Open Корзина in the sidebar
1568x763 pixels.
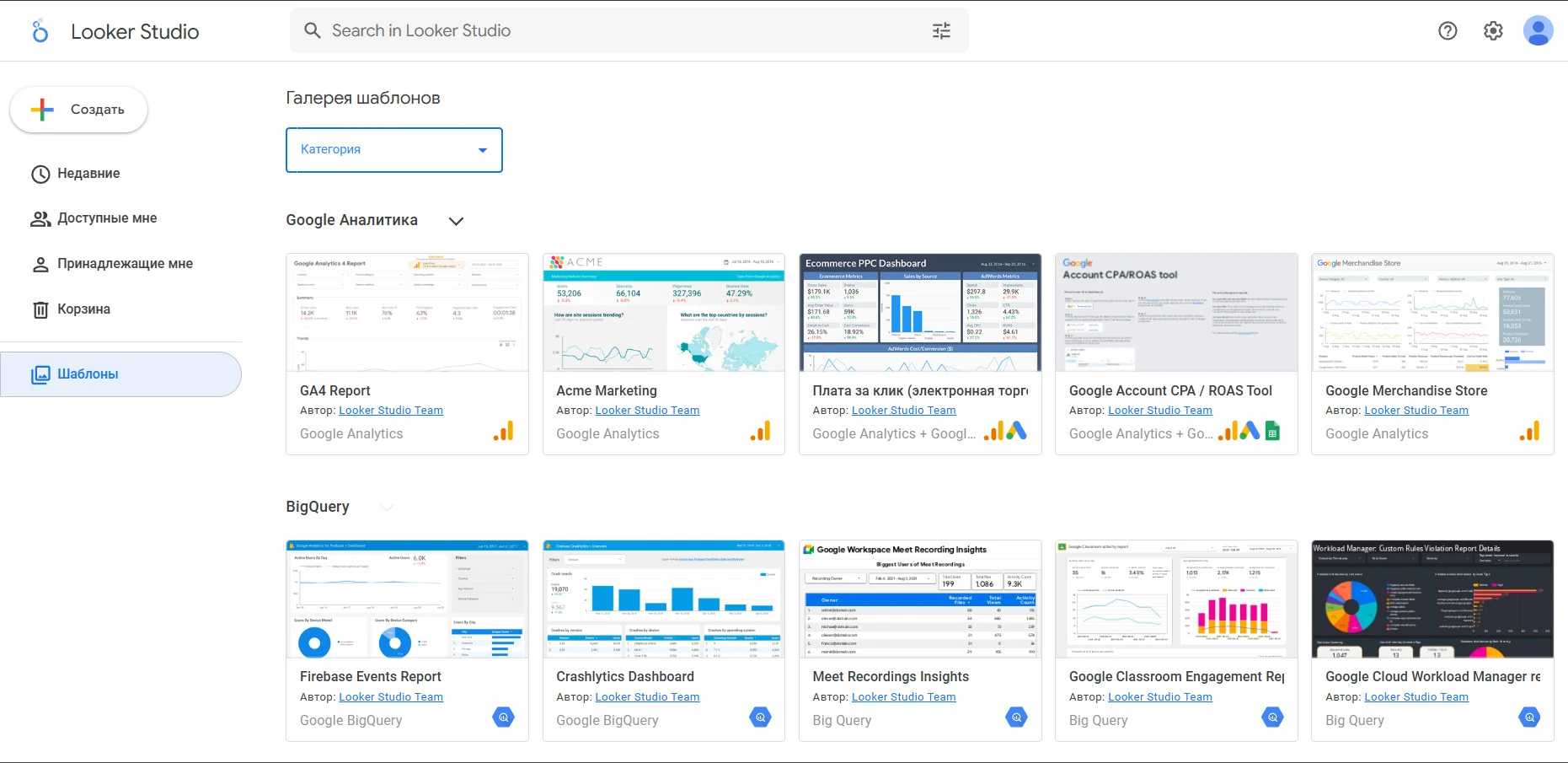[x=120, y=309]
